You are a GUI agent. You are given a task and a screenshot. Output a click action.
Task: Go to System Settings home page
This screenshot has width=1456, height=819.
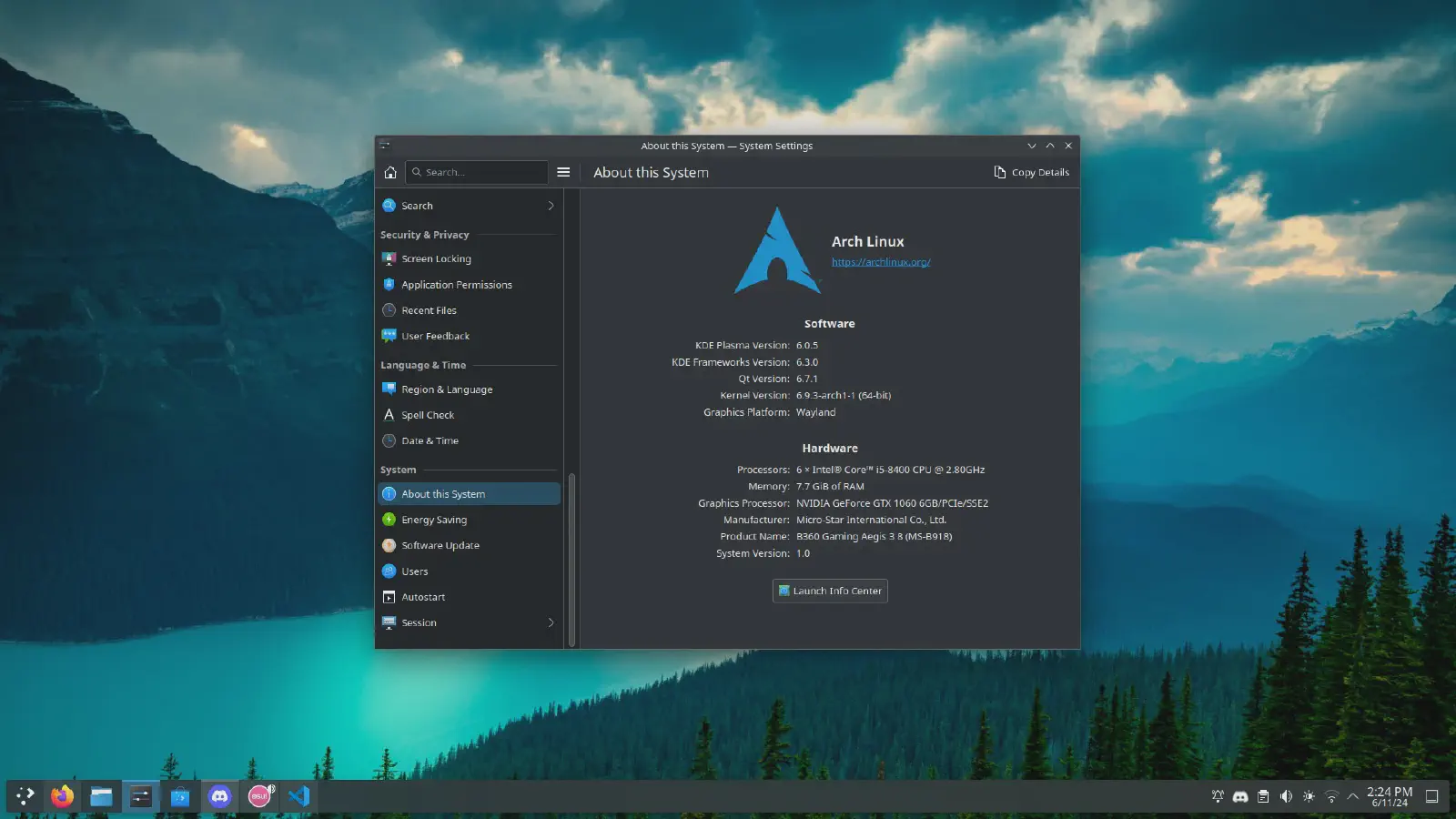coord(390,172)
